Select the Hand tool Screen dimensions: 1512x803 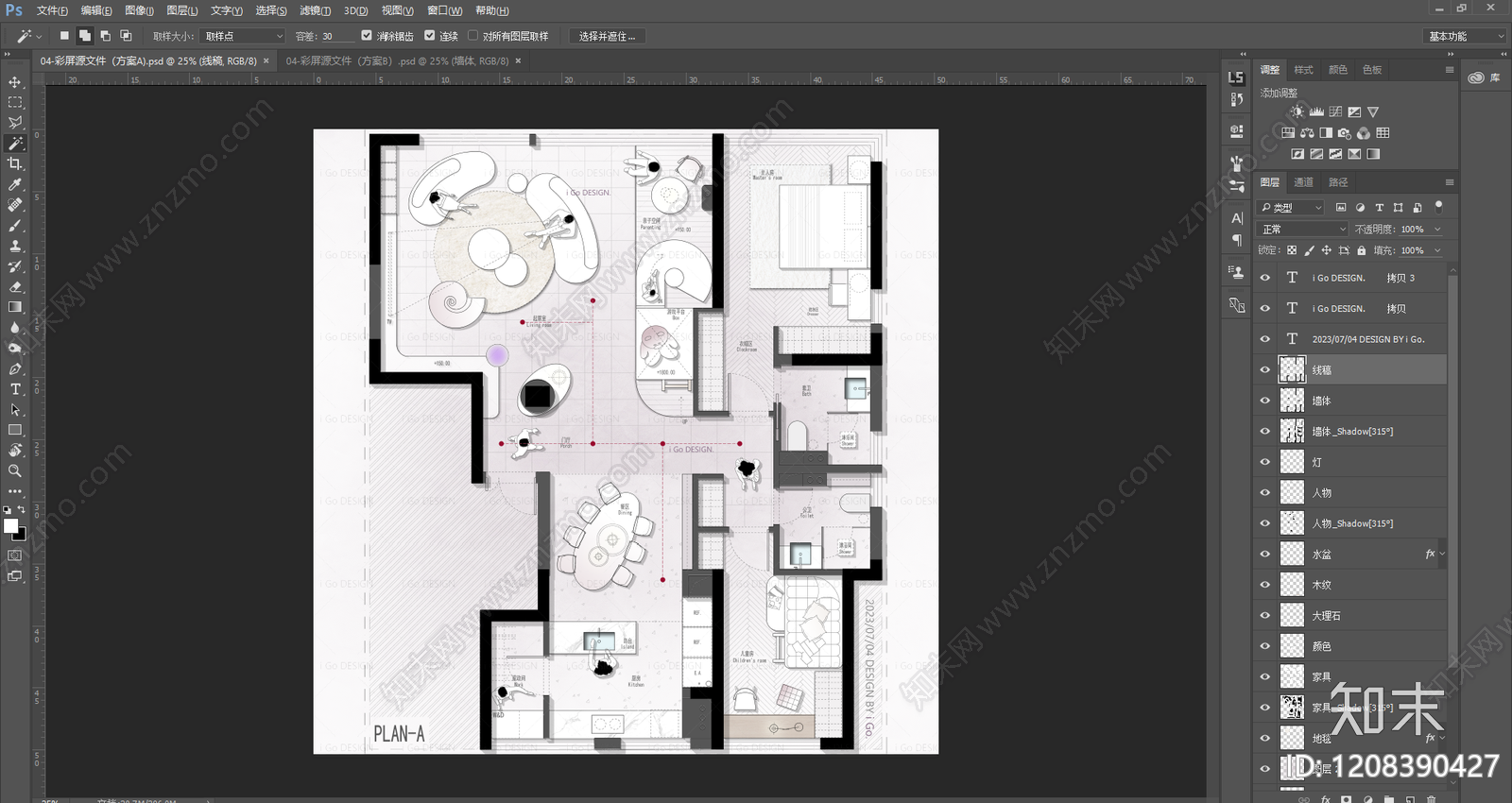click(x=15, y=451)
